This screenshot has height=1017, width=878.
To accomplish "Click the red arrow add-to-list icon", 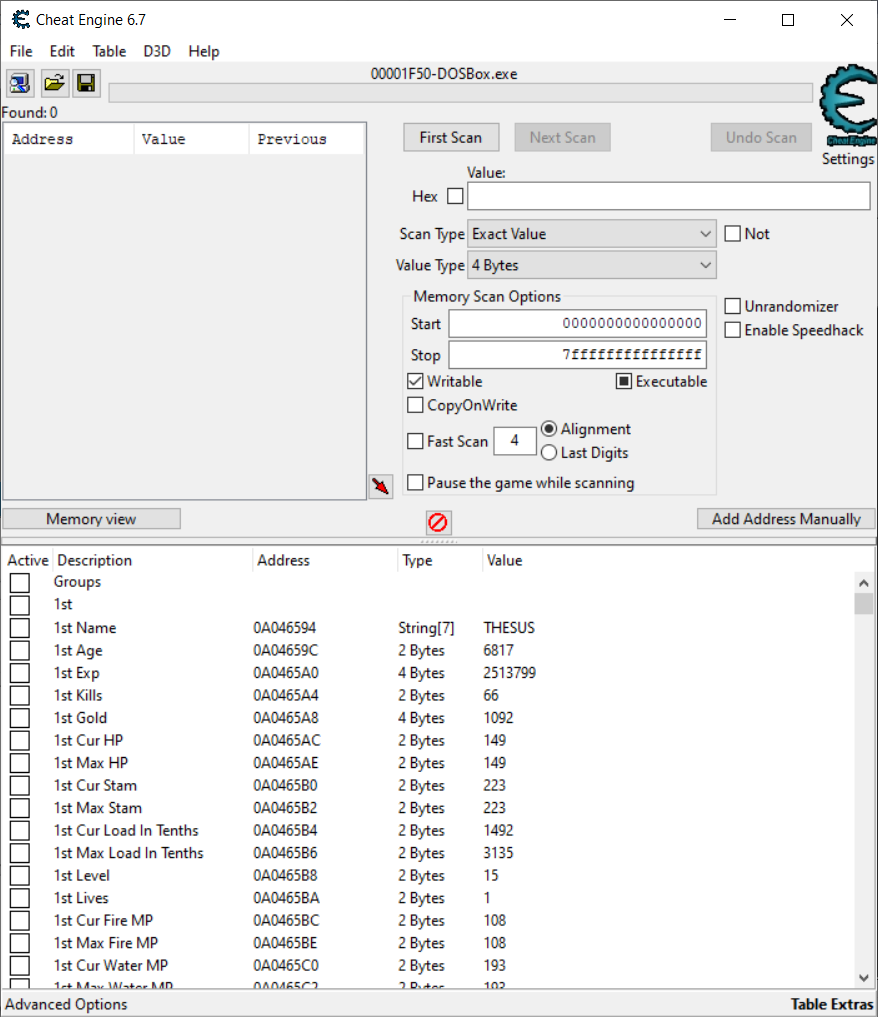I will pyautogui.click(x=381, y=487).
